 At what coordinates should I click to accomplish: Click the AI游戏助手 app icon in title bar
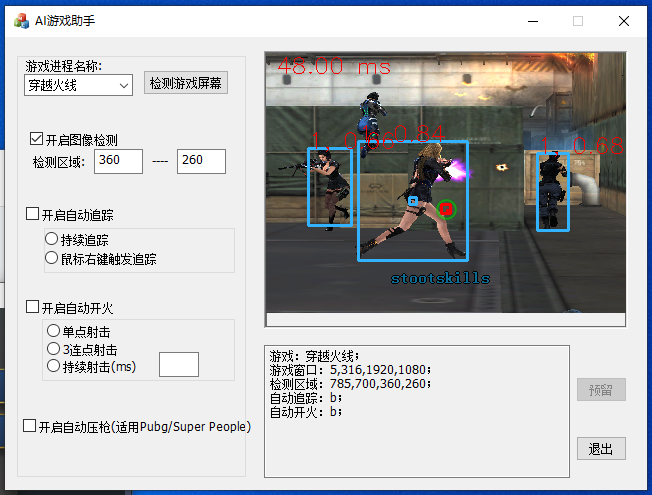[x=22, y=21]
